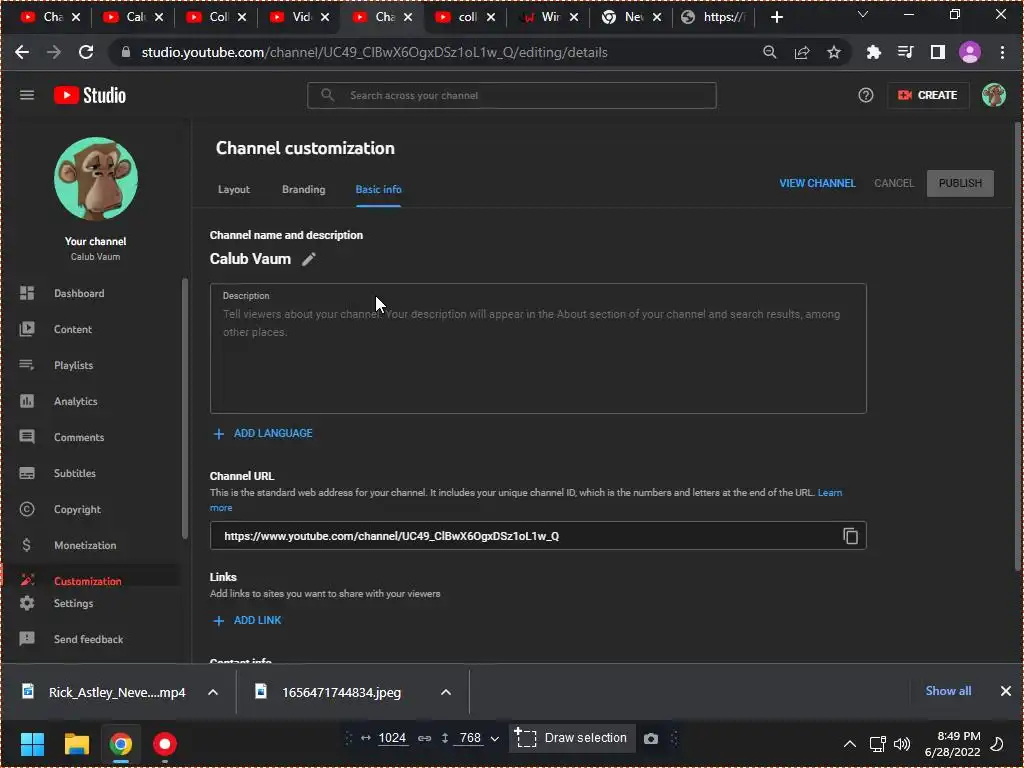Image resolution: width=1024 pixels, height=768 pixels.
Task: Open the tab search chevron
Action: click(x=863, y=14)
